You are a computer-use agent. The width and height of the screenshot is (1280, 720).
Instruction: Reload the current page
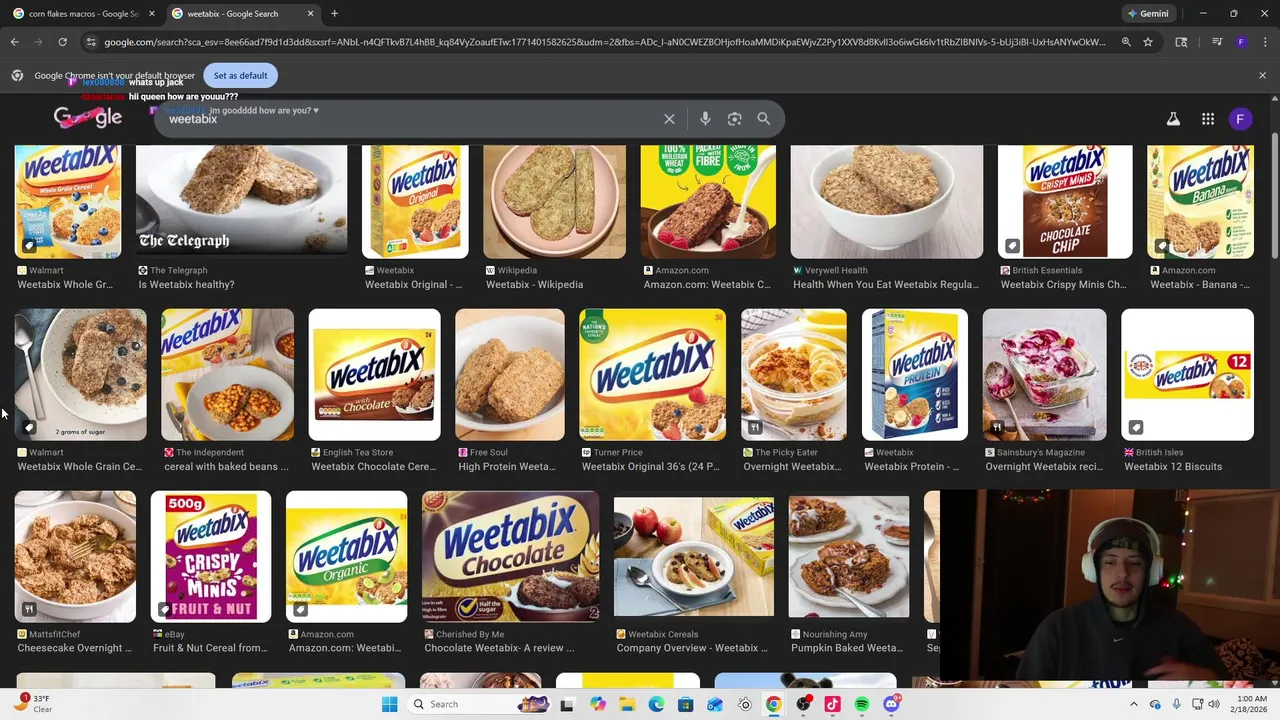point(62,42)
